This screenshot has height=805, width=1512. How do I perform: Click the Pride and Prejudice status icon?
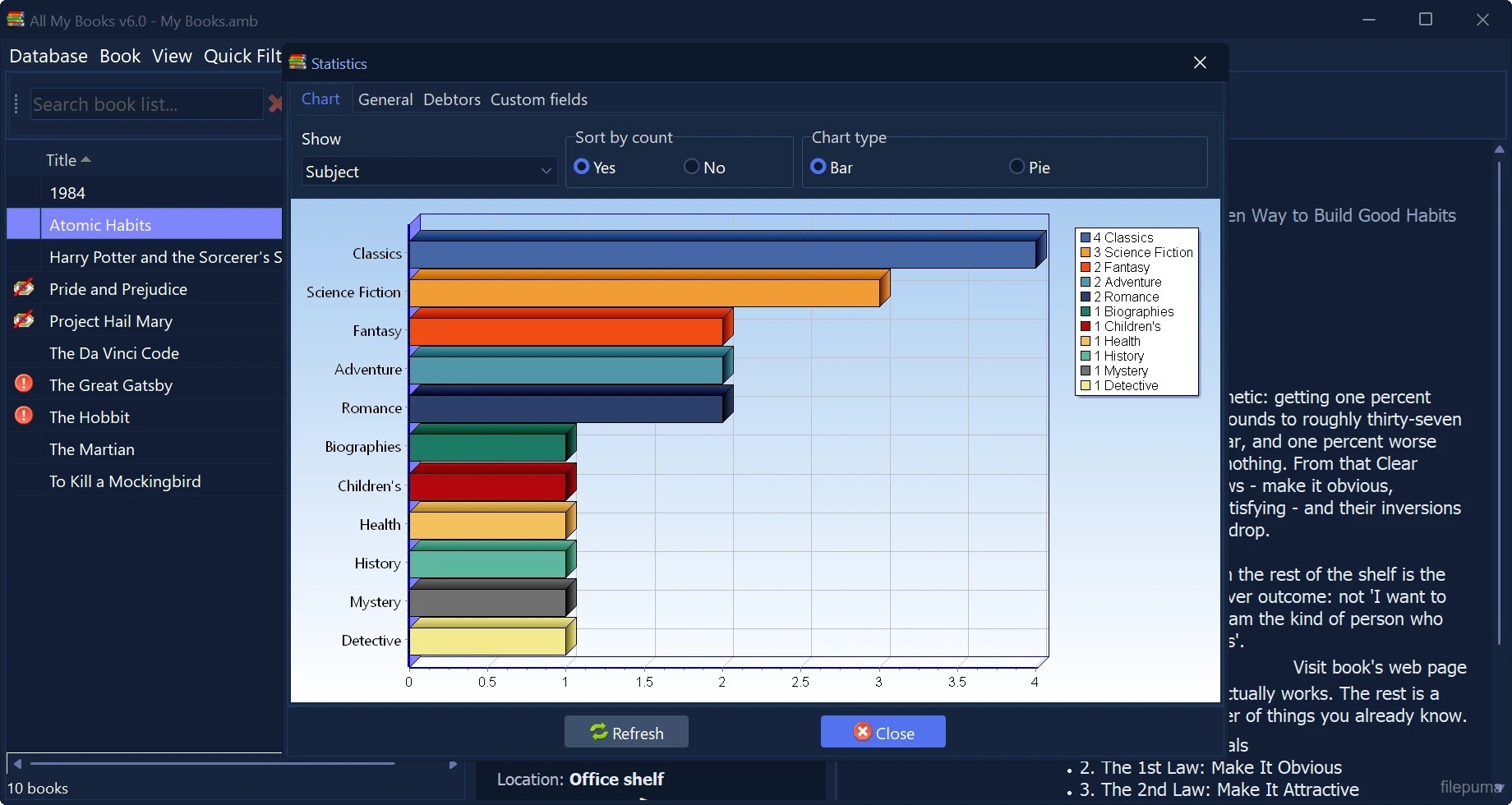coord(24,288)
